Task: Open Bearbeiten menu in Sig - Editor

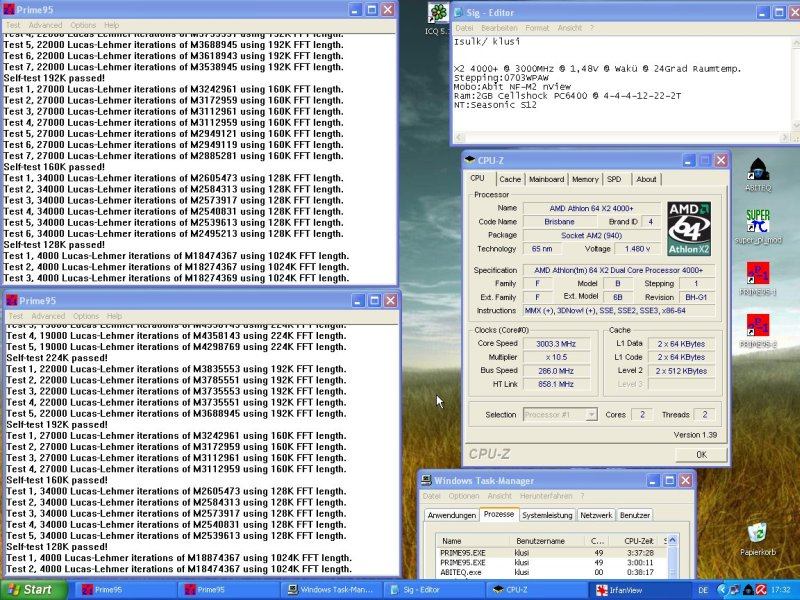Action: [499, 28]
